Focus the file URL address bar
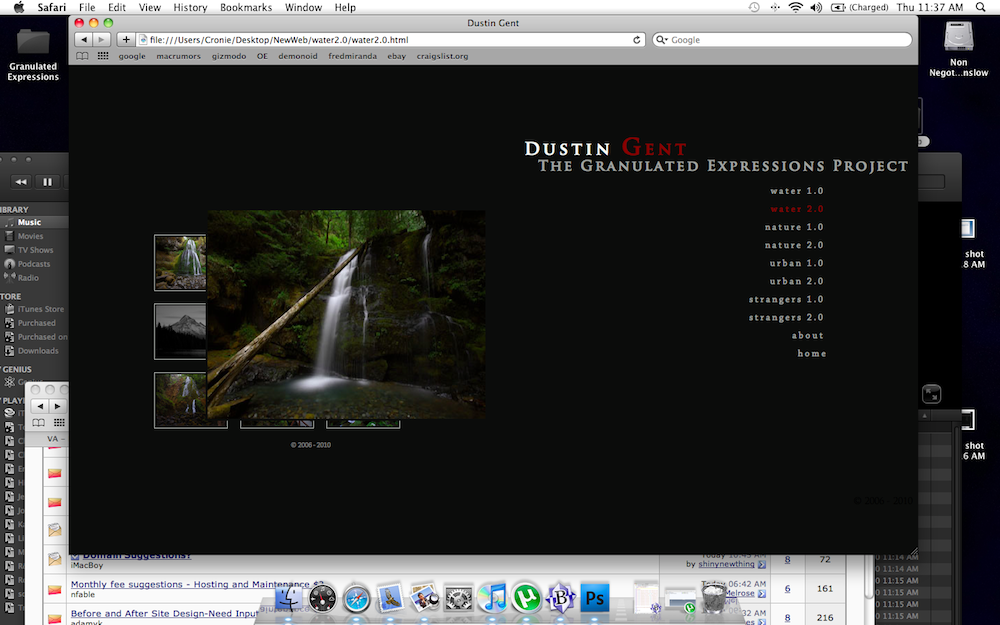The width and height of the screenshot is (1000, 625). 390,40
